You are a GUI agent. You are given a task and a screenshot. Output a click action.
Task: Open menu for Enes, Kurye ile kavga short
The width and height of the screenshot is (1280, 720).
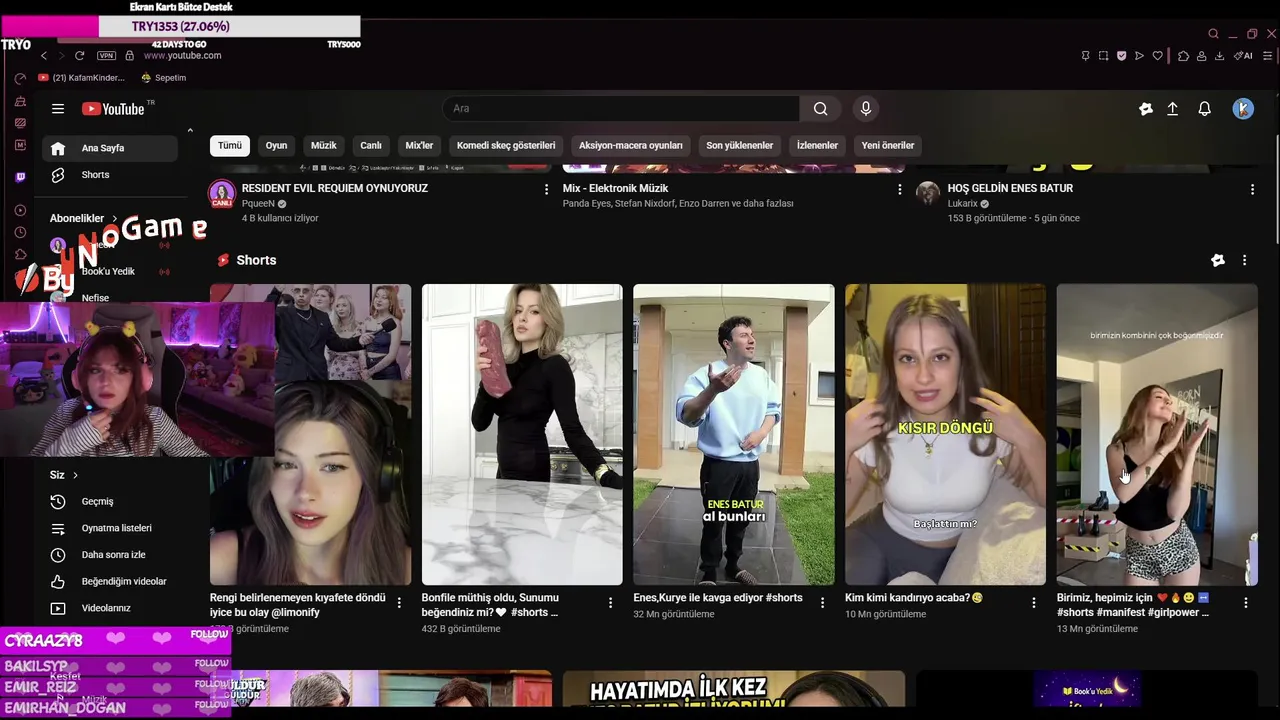[823, 603]
